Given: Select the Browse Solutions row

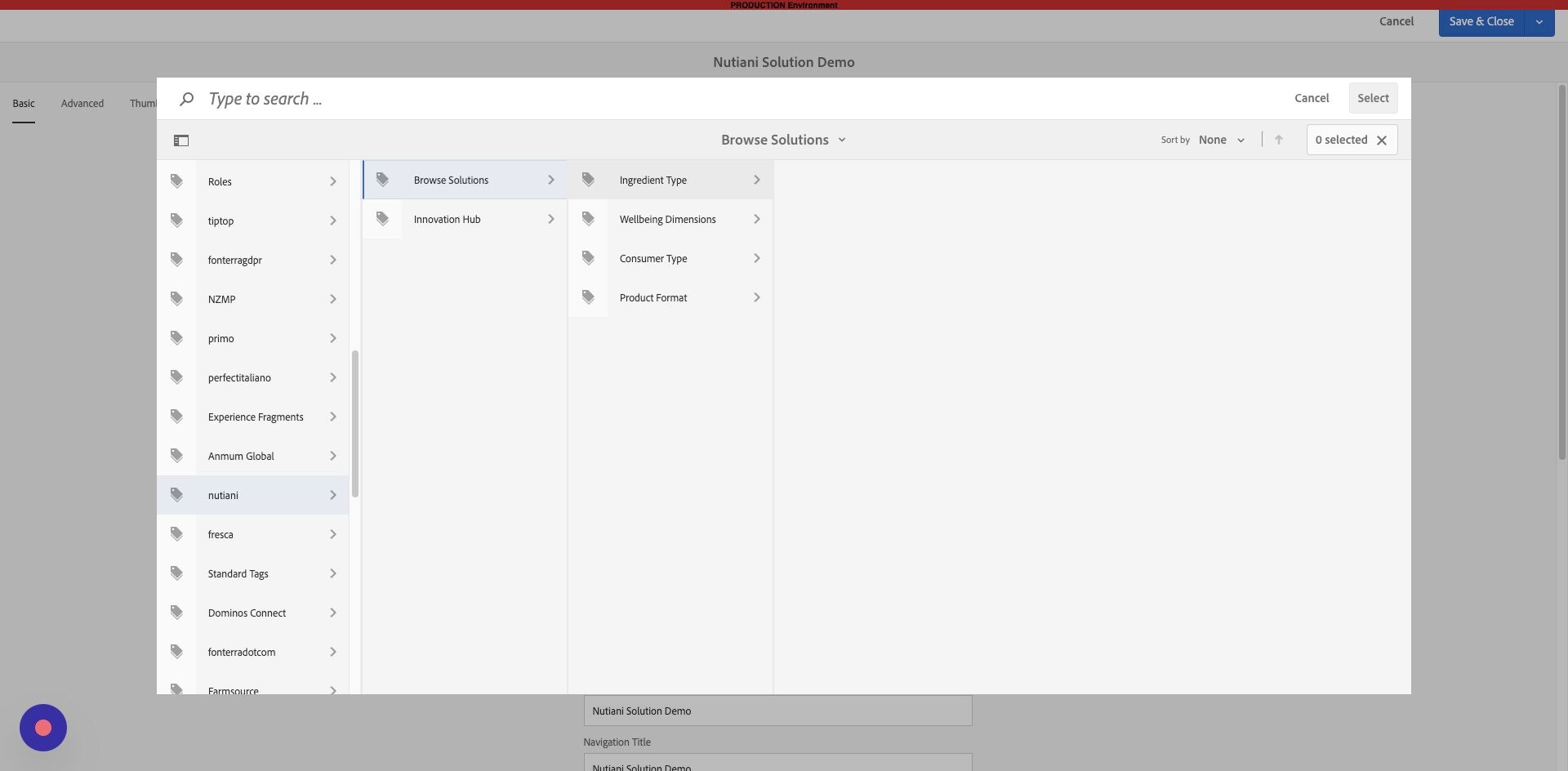Looking at the screenshot, I should (465, 180).
